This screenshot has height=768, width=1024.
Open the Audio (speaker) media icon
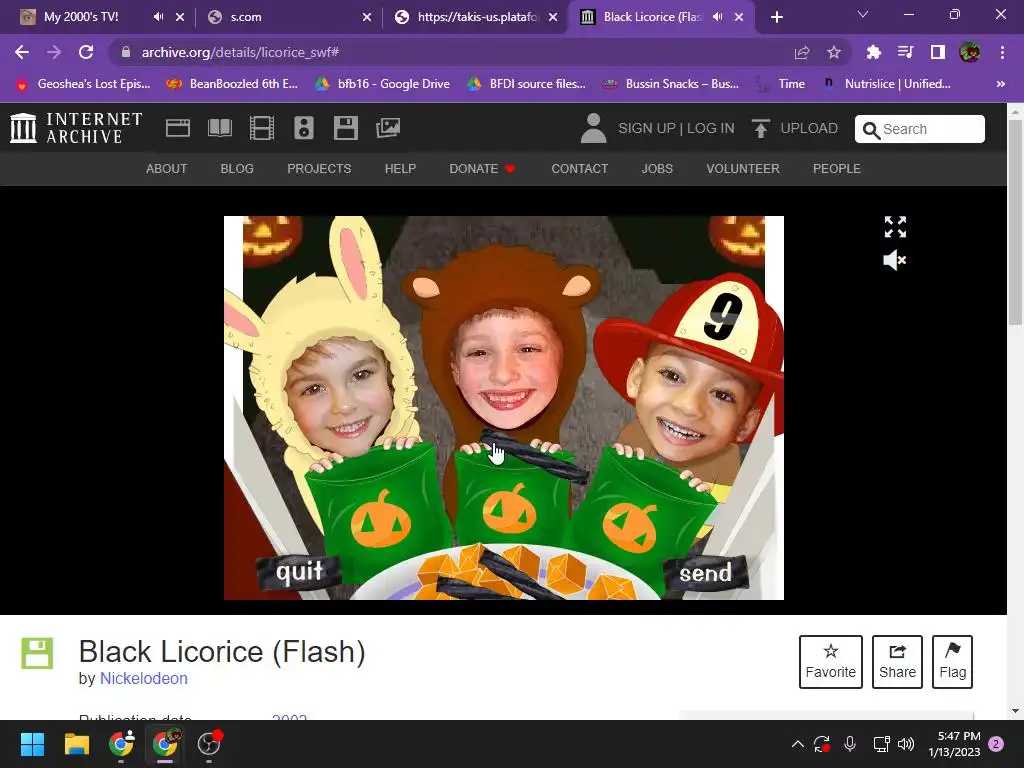tap(304, 128)
